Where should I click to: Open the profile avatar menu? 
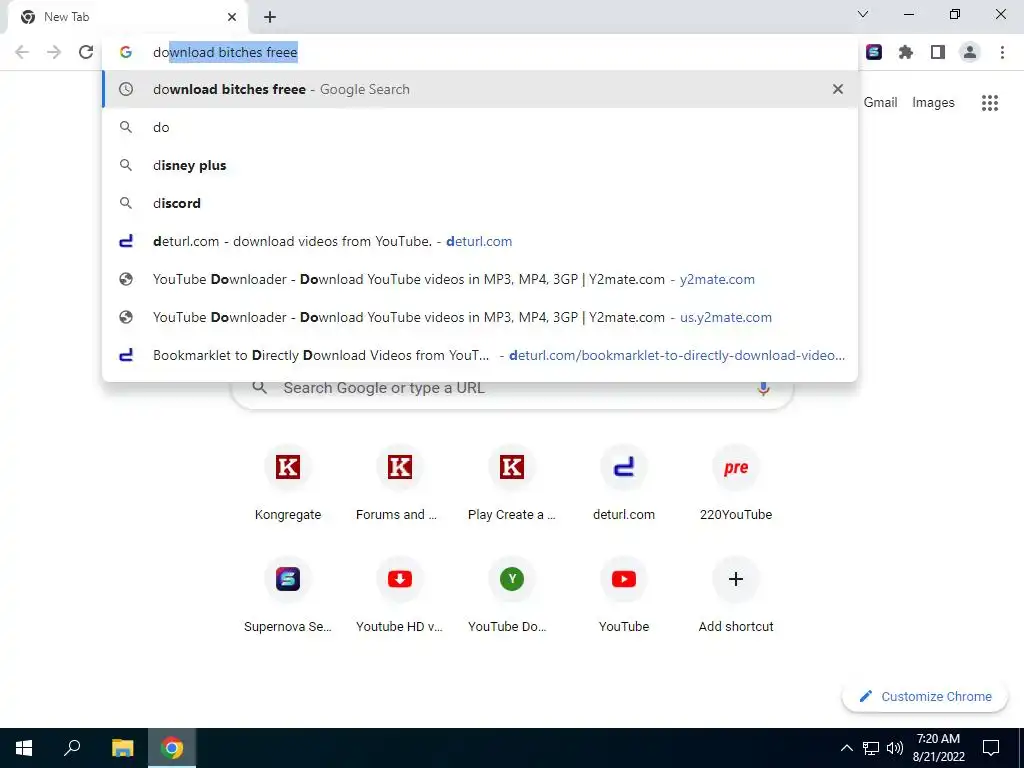tap(970, 52)
